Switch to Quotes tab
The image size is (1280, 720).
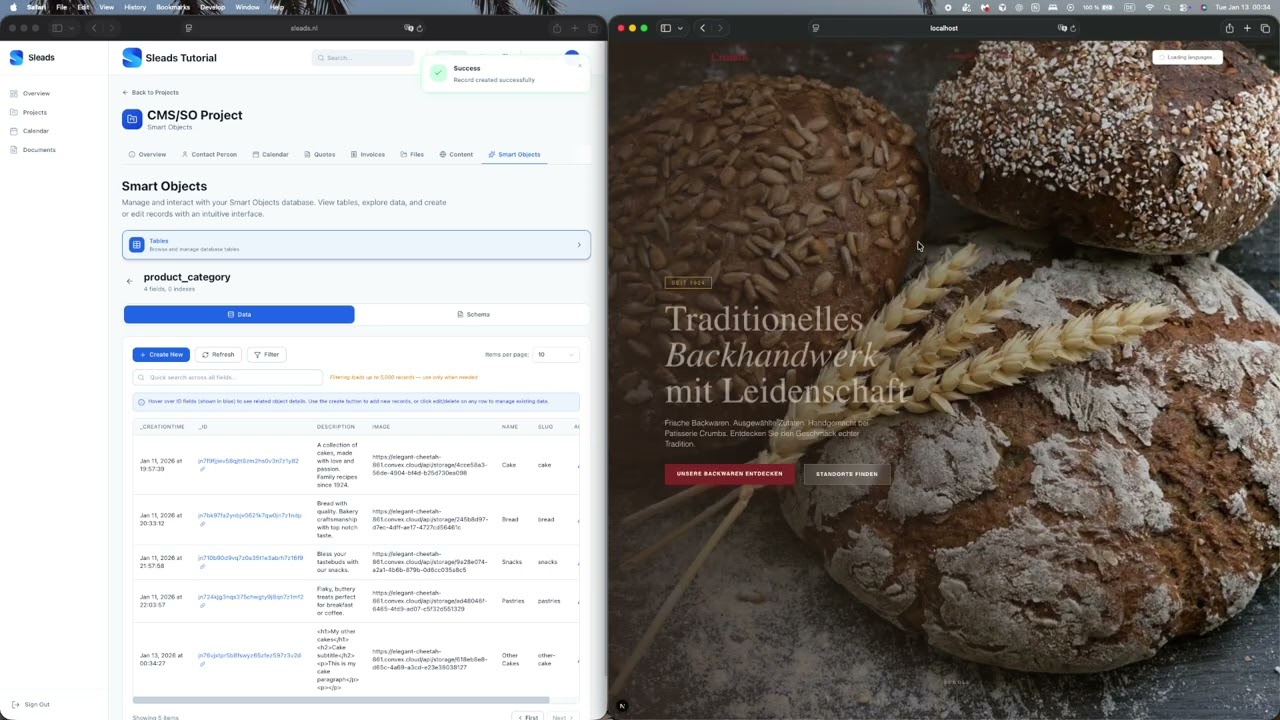coord(320,154)
